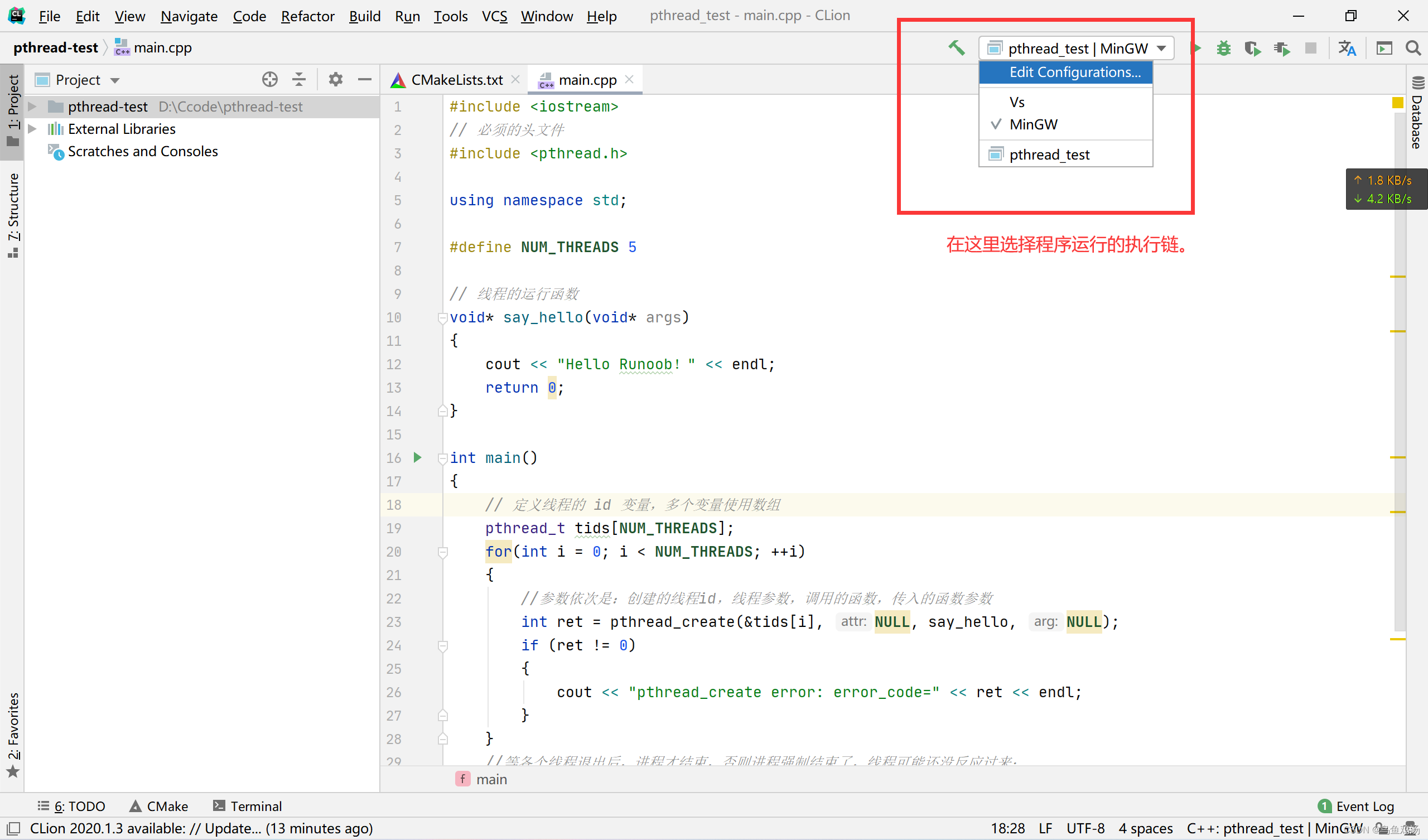
Task: Click tool window quick access icon in status bar
Action: point(13,829)
